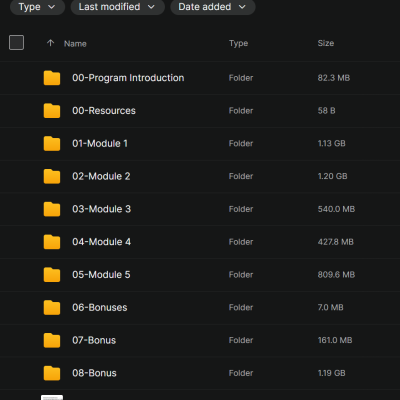Tick the select-all checkbox in header
This screenshot has width=400, height=400.
coord(16,43)
